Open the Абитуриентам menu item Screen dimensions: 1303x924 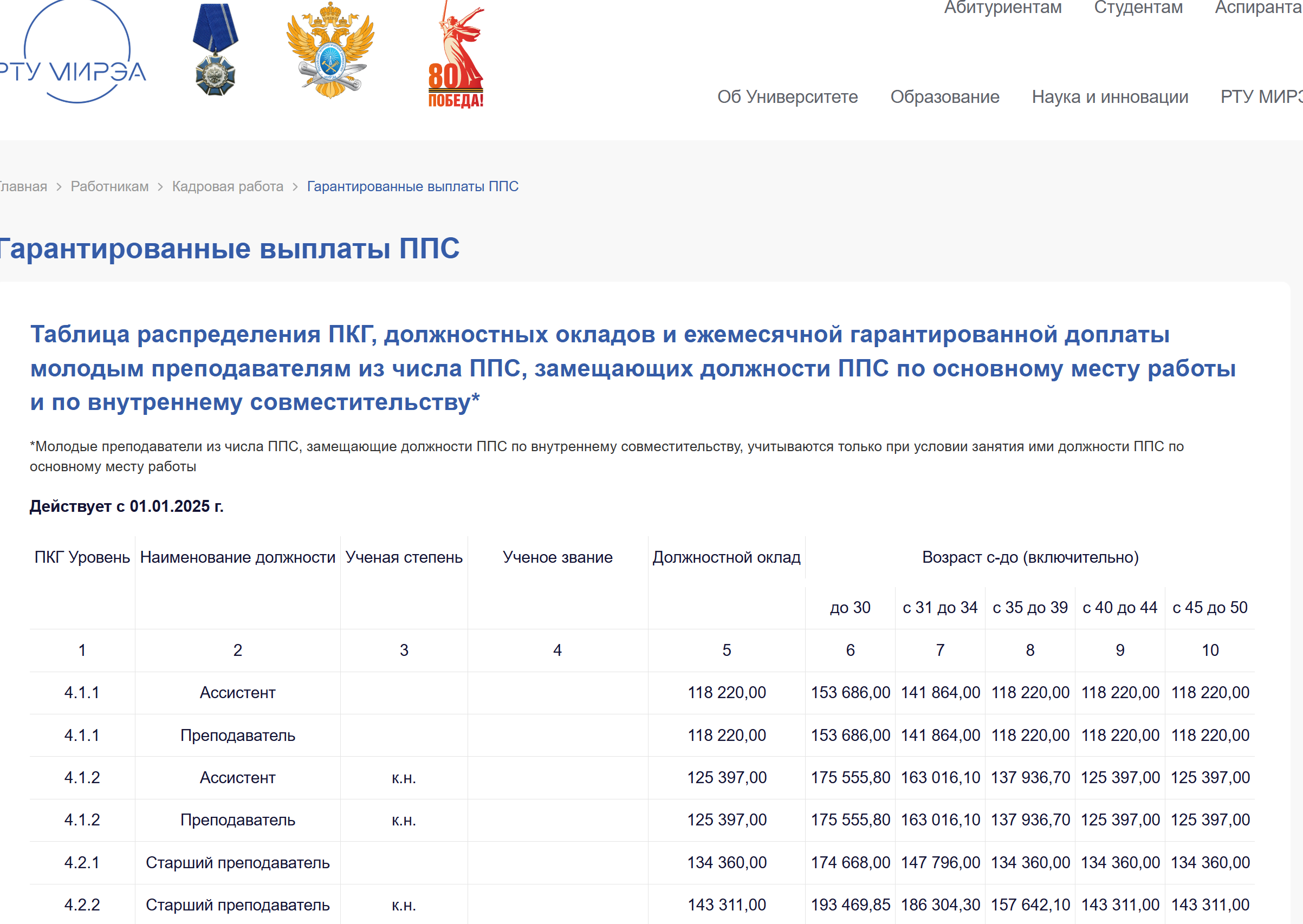click(1002, 8)
